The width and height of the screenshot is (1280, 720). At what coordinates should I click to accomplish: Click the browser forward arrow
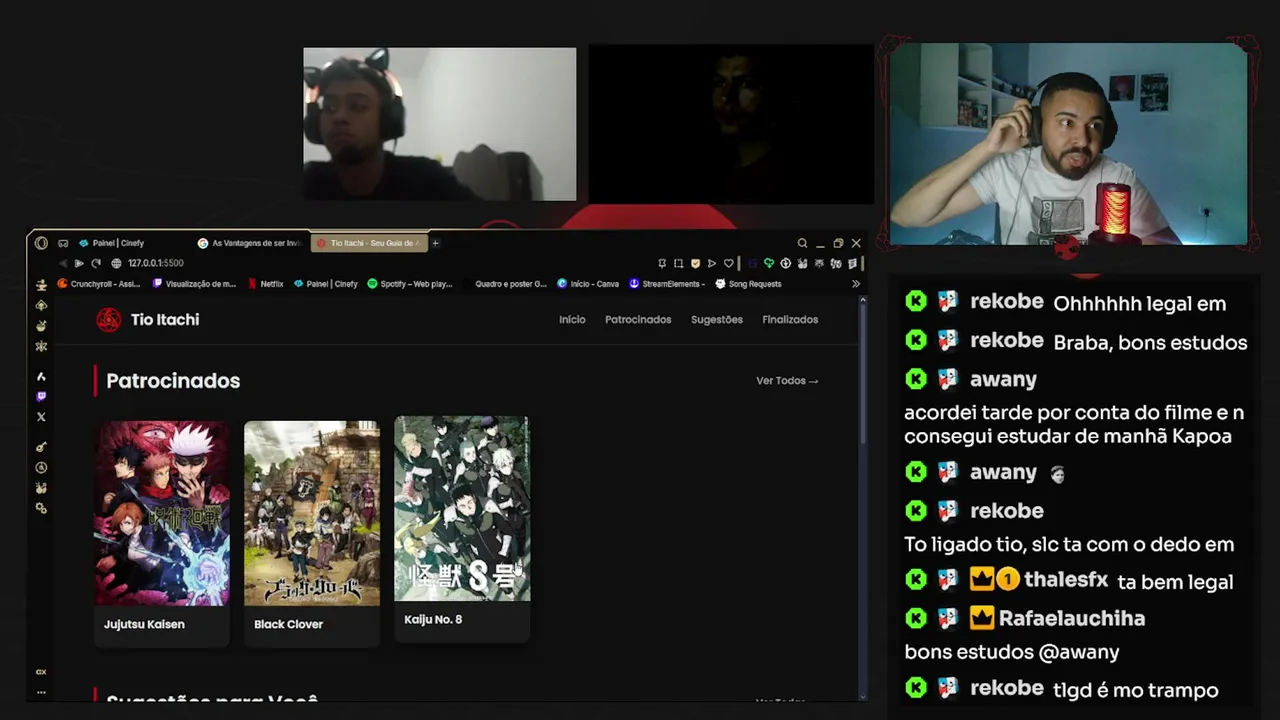79,263
